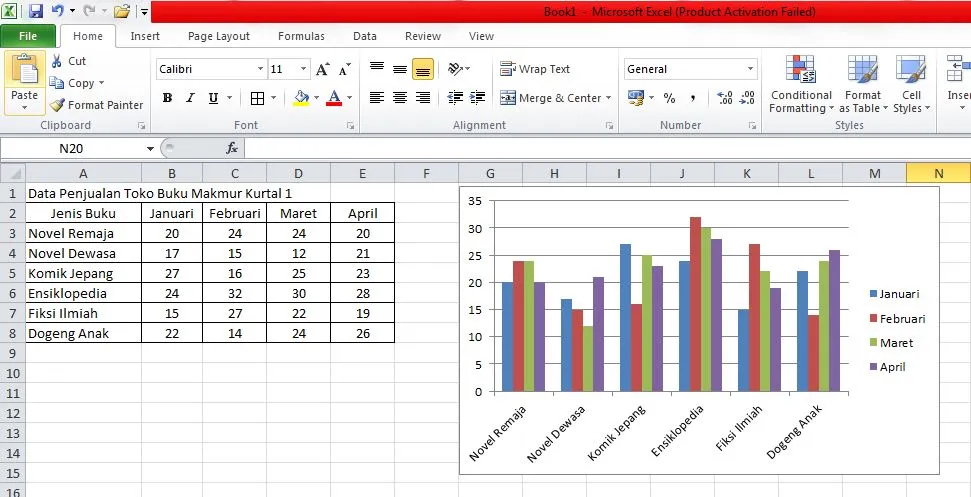Click Wrap Text button
Image resolution: width=971 pixels, height=497 pixels.
[535, 69]
